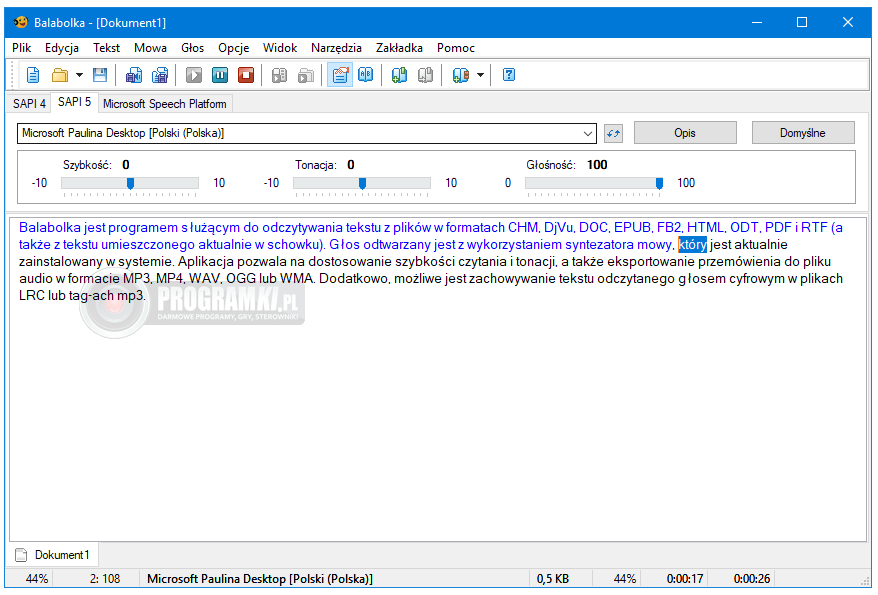878x595 pixels.
Task: Expand the open-file recent list arrow
Action: tap(79, 75)
